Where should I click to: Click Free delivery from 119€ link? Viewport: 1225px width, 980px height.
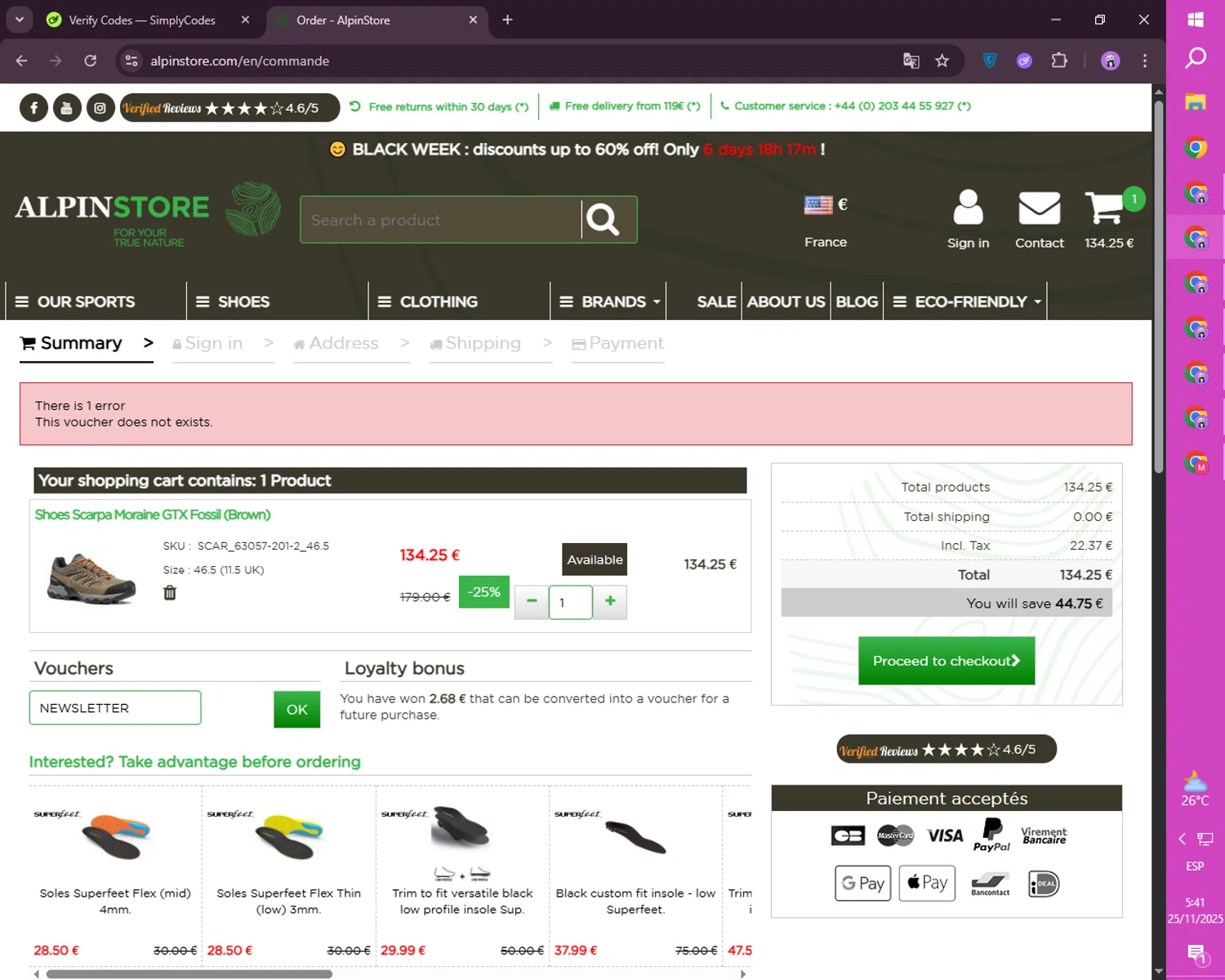[625, 106]
